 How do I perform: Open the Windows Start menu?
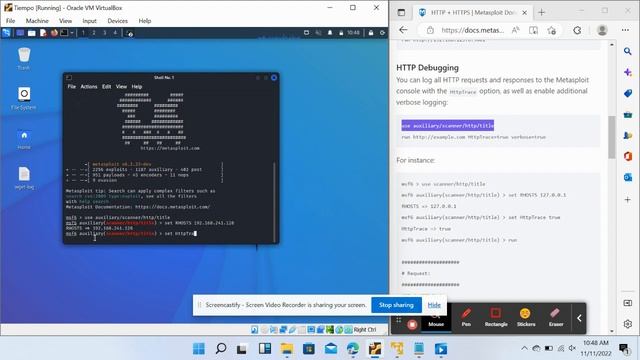pos(199,349)
